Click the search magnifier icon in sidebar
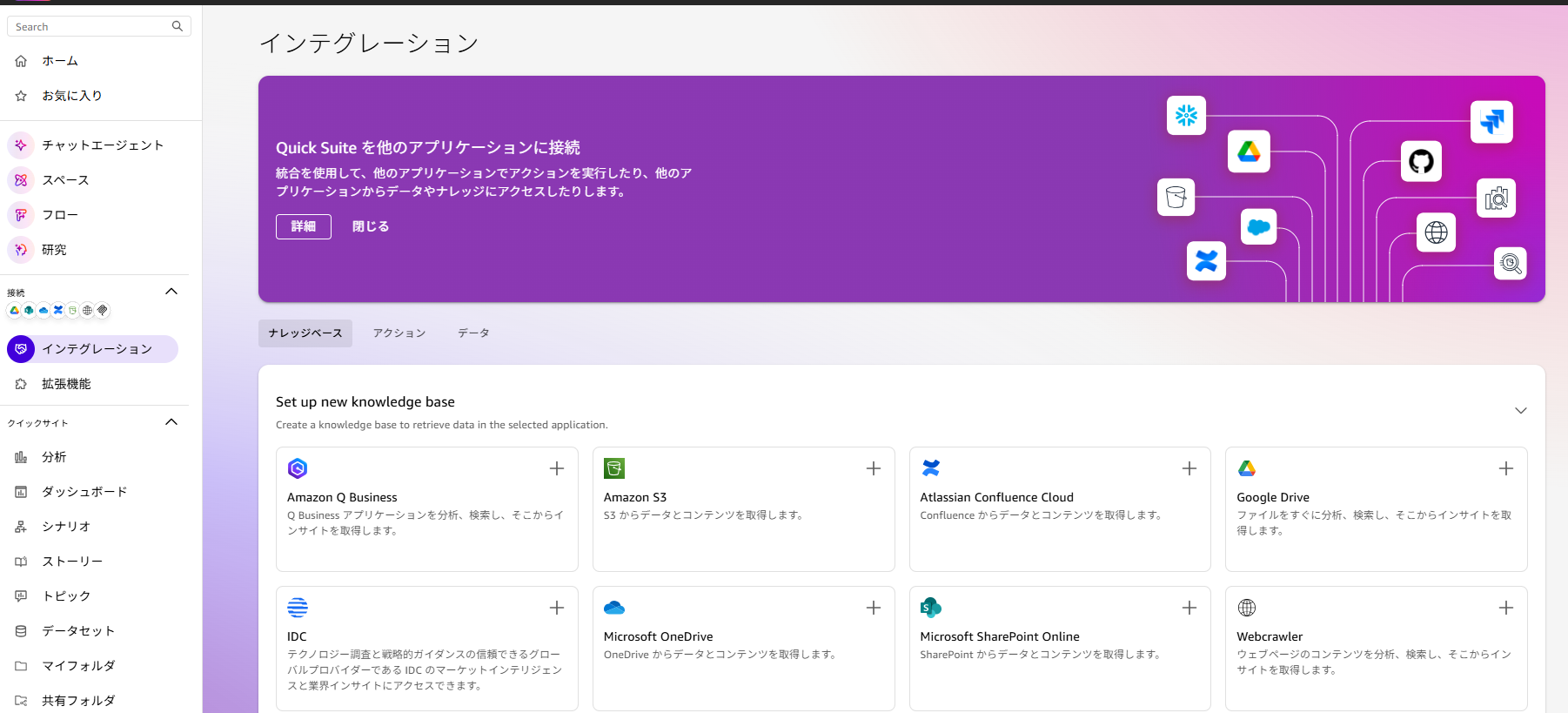The image size is (1568, 713). point(178,26)
